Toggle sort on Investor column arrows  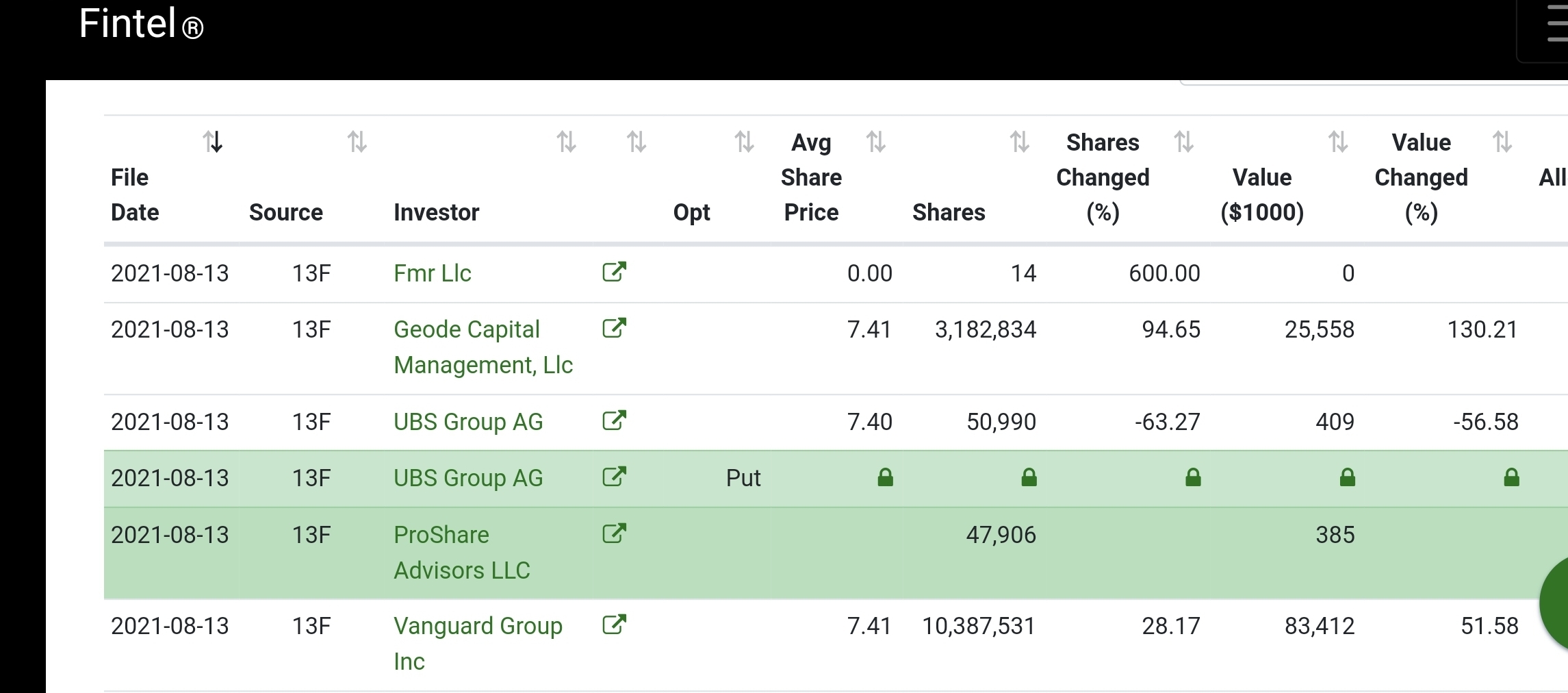(x=566, y=142)
